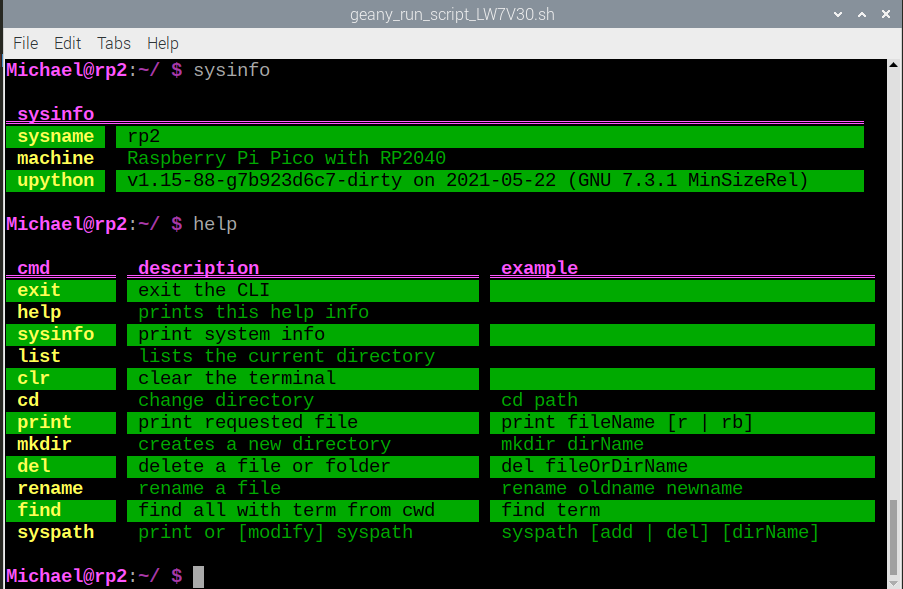
Task: Click 'print or [modify] syspath' description
Action: (x=275, y=532)
